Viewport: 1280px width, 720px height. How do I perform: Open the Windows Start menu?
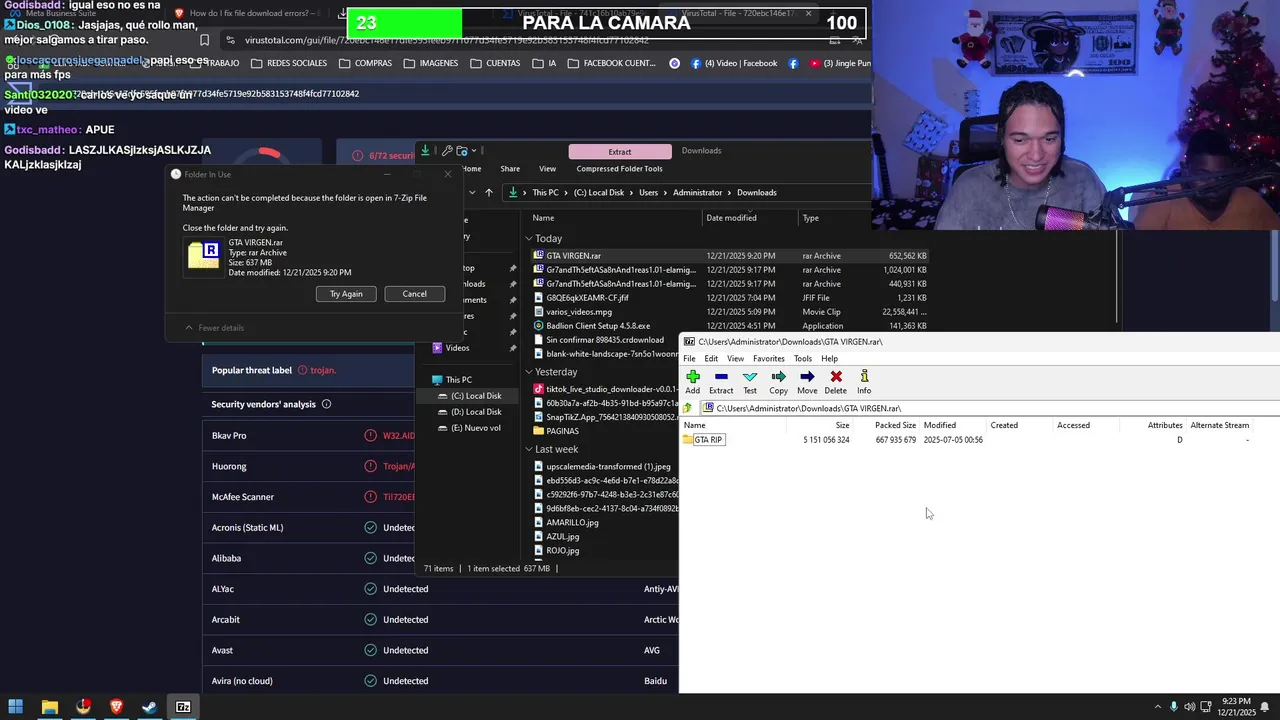15,707
